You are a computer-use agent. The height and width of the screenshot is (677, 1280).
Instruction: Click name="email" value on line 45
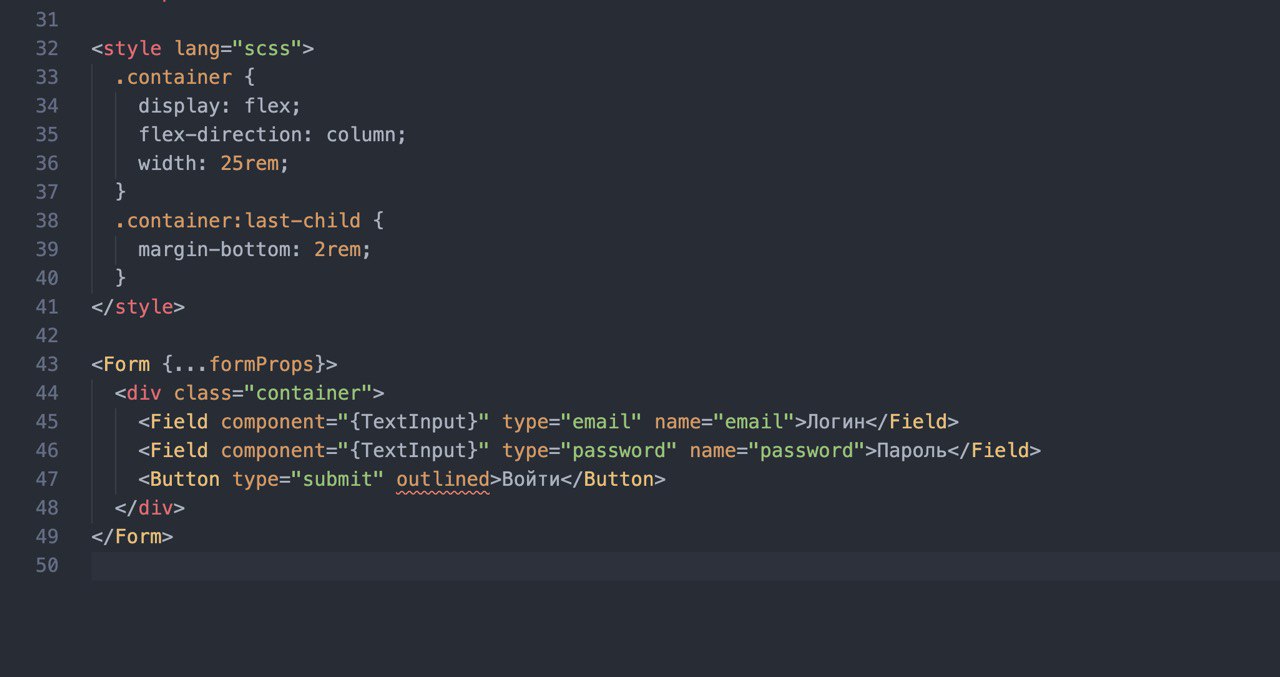[753, 421]
